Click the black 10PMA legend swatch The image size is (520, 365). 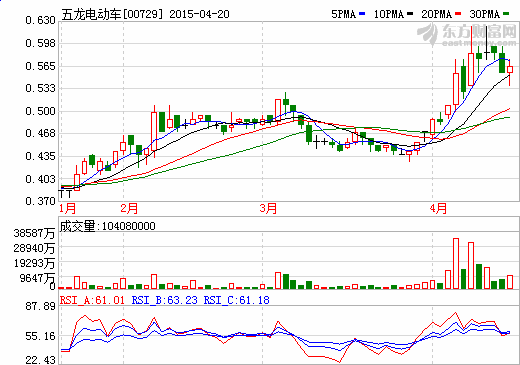[410, 14]
